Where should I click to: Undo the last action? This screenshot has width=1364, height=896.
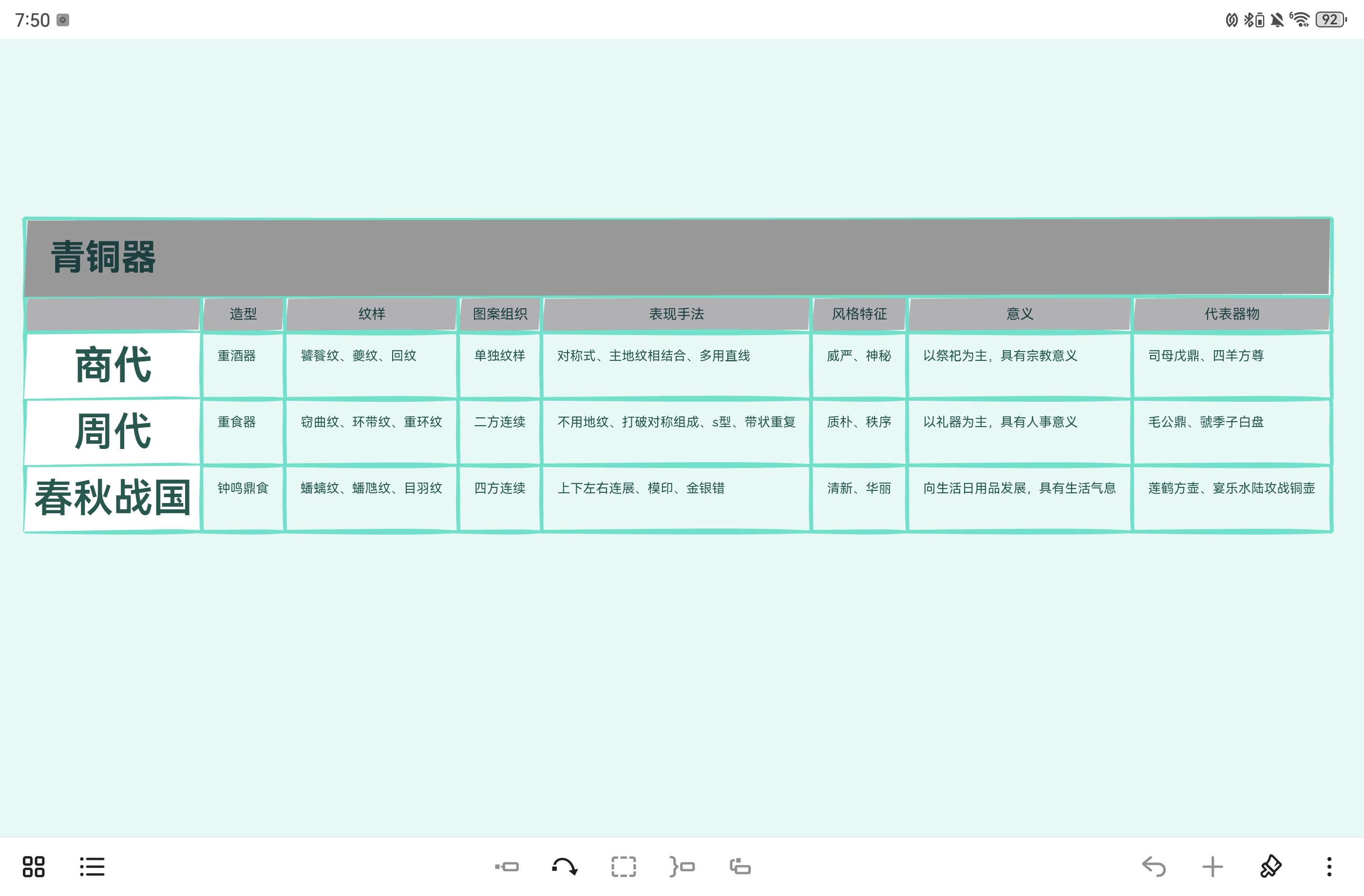pyautogui.click(x=1154, y=866)
